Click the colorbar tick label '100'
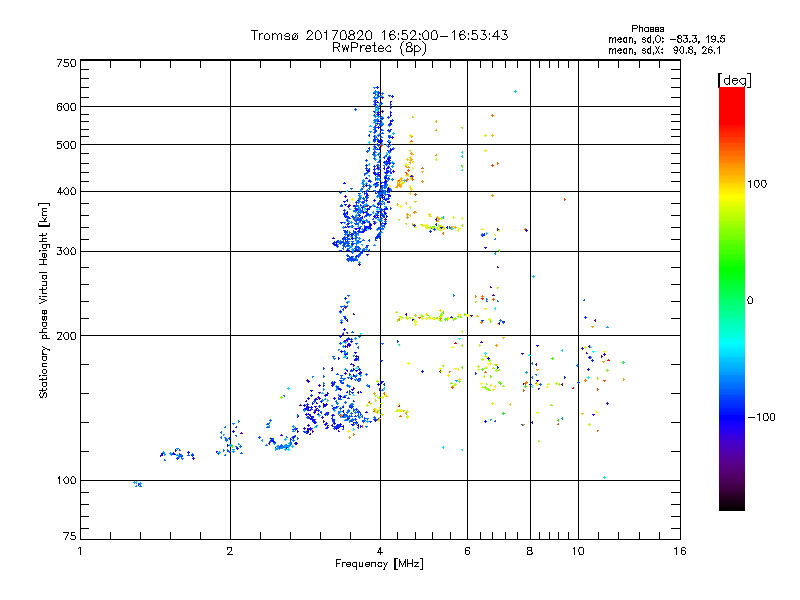Image resolution: width=800 pixels, height=600 pixels. click(757, 184)
